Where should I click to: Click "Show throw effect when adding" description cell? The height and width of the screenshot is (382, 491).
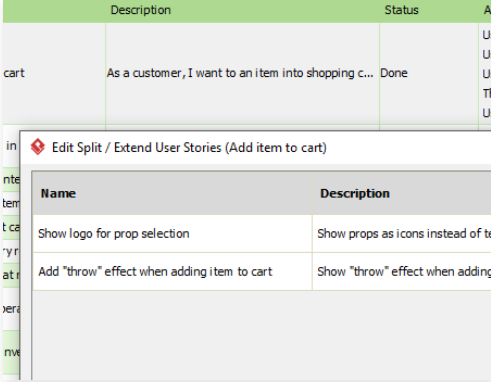(402, 272)
